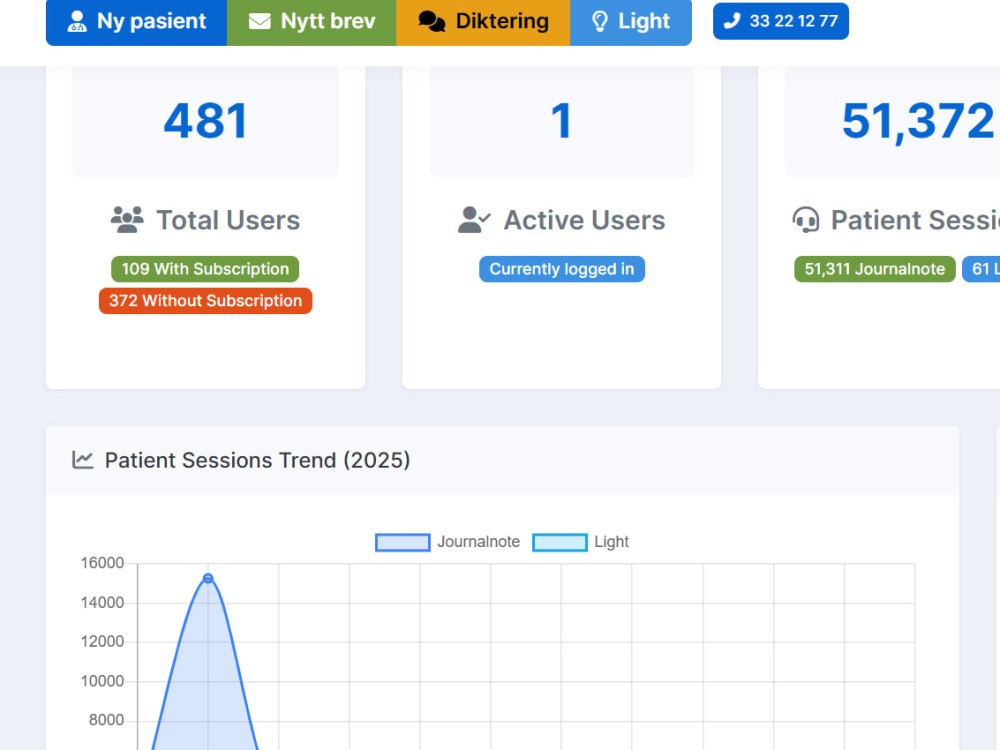Click the speech bubbles icon on Diktering

(x=432, y=22)
